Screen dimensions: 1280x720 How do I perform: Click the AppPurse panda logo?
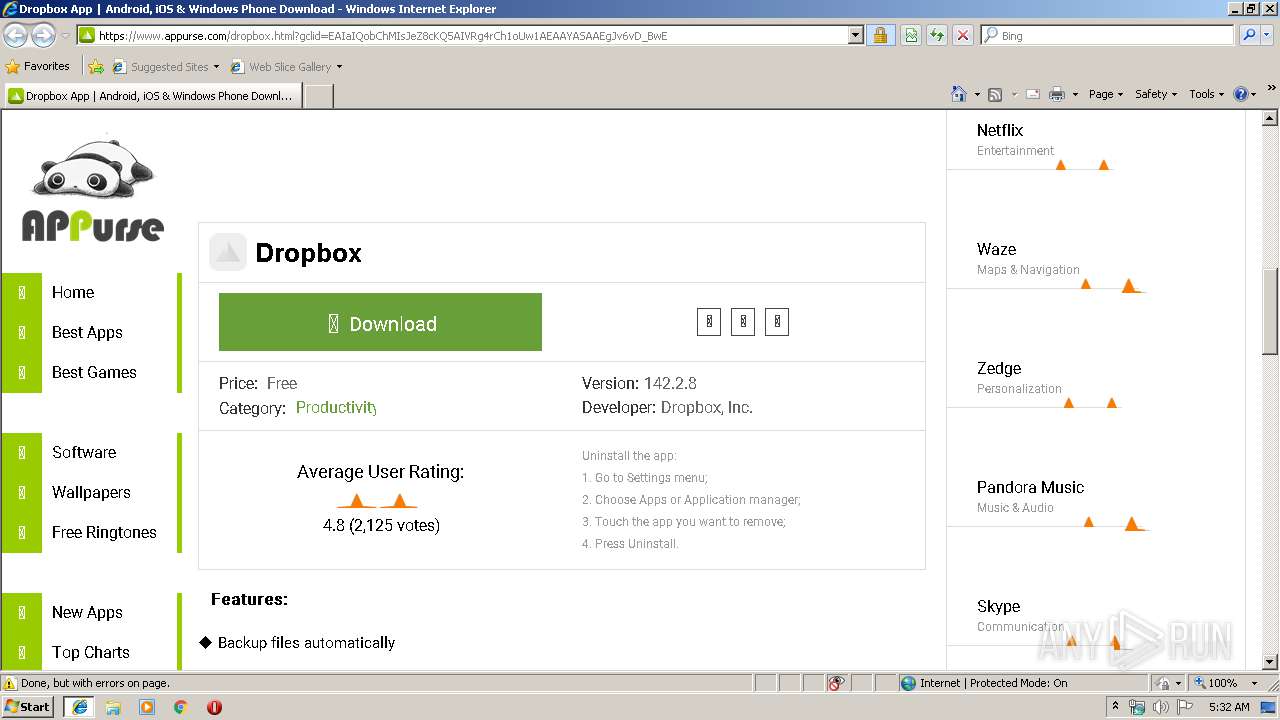click(93, 190)
